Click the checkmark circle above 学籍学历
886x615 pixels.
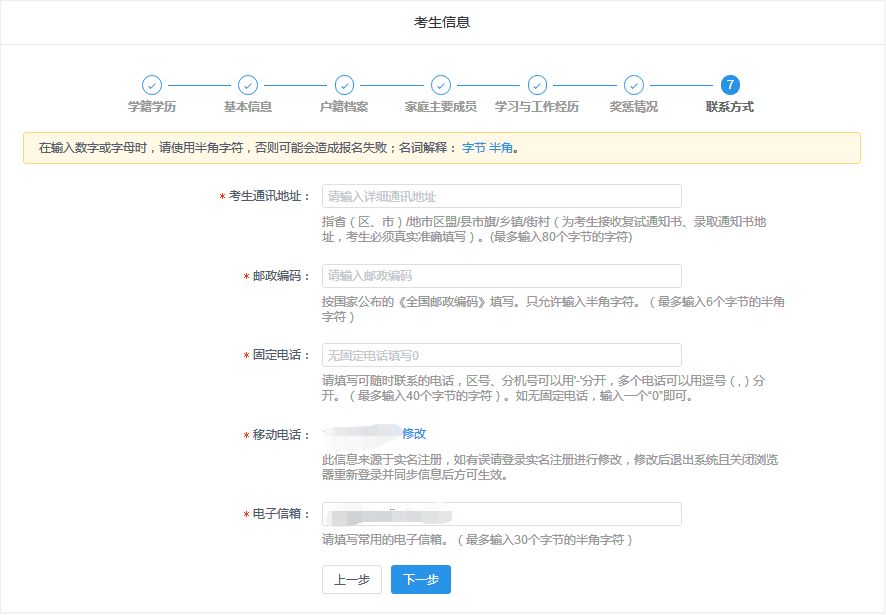click(x=151, y=85)
